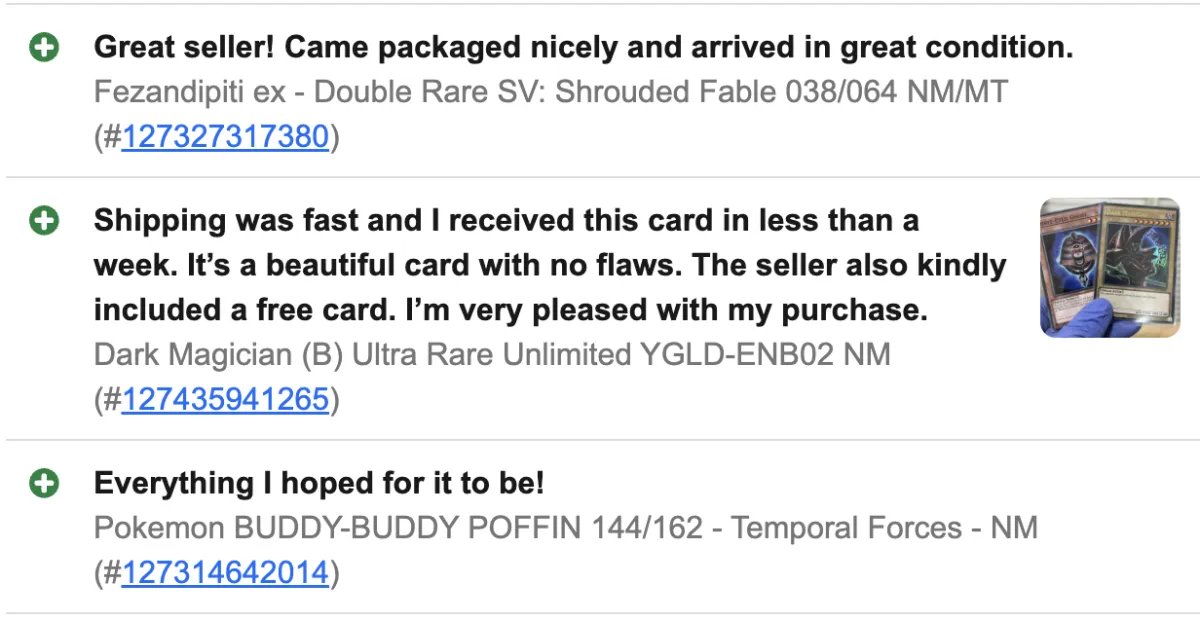This screenshot has width=1200, height=621.
Task: Click the positive feedback icon for the Shipping review
Action: tap(44, 221)
